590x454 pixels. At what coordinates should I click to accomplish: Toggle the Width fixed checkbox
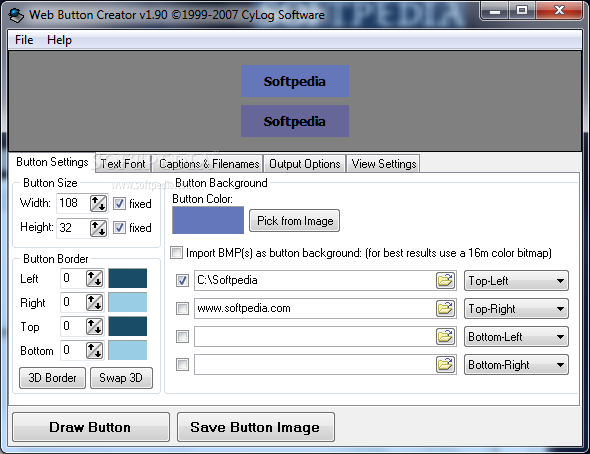click(x=119, y=203)
